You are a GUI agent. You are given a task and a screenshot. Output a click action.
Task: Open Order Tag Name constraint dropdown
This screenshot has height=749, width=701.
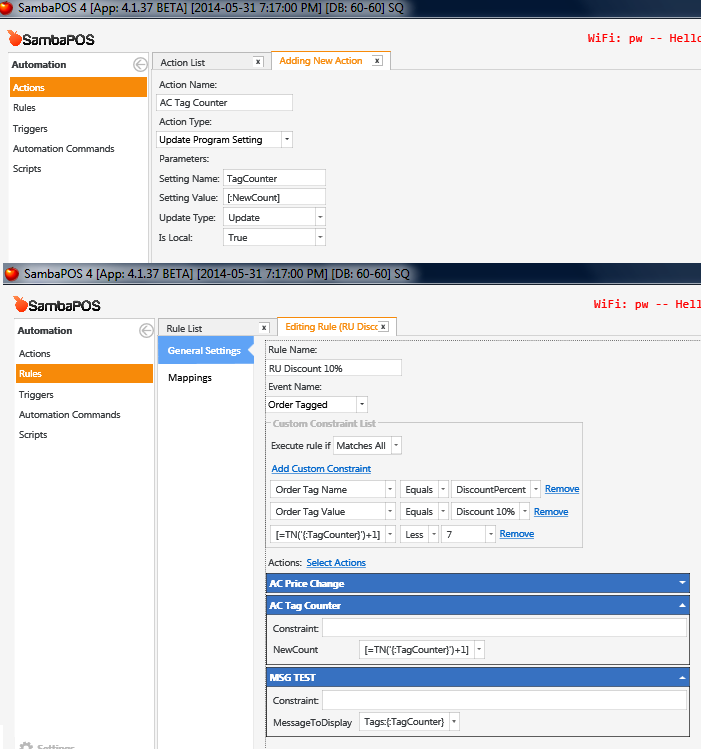390,490
